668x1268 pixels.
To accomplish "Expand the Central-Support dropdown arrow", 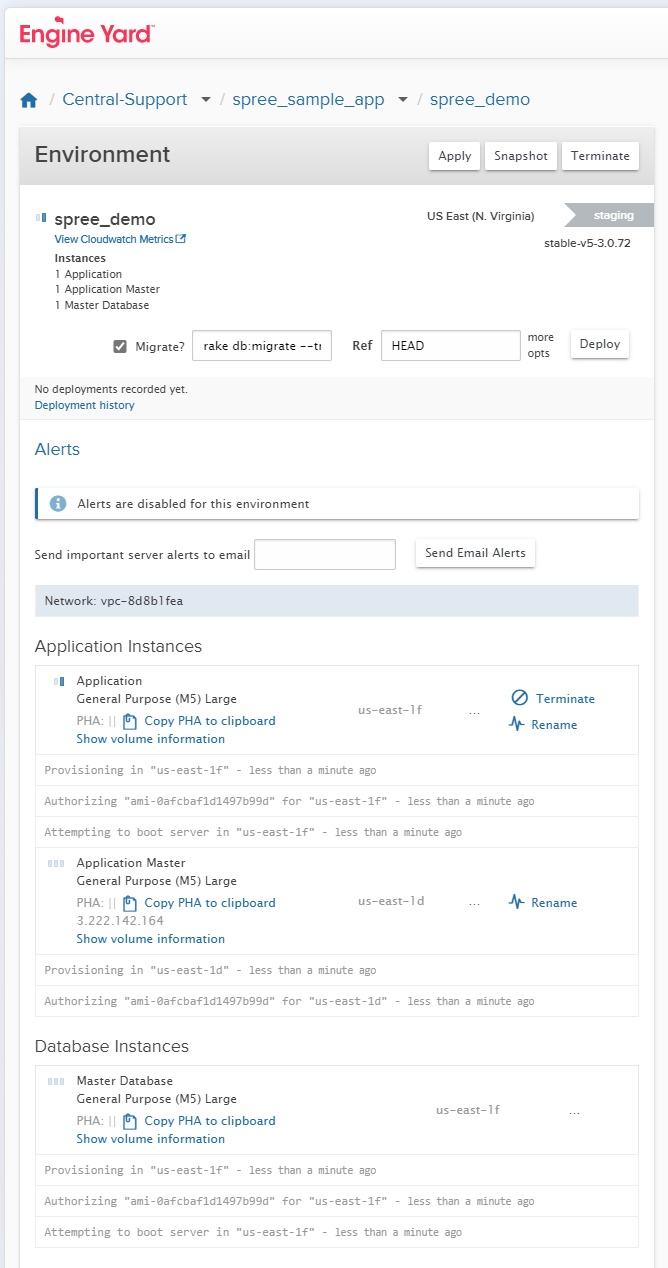I will point(206,100).
